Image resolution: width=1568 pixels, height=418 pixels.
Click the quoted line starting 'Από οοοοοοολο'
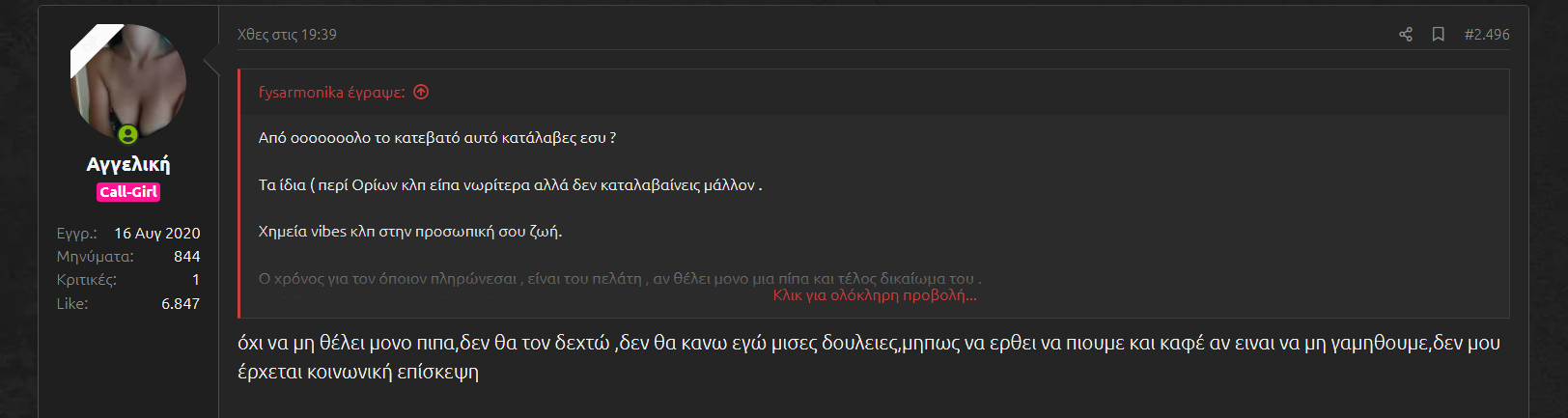[436, 138]
